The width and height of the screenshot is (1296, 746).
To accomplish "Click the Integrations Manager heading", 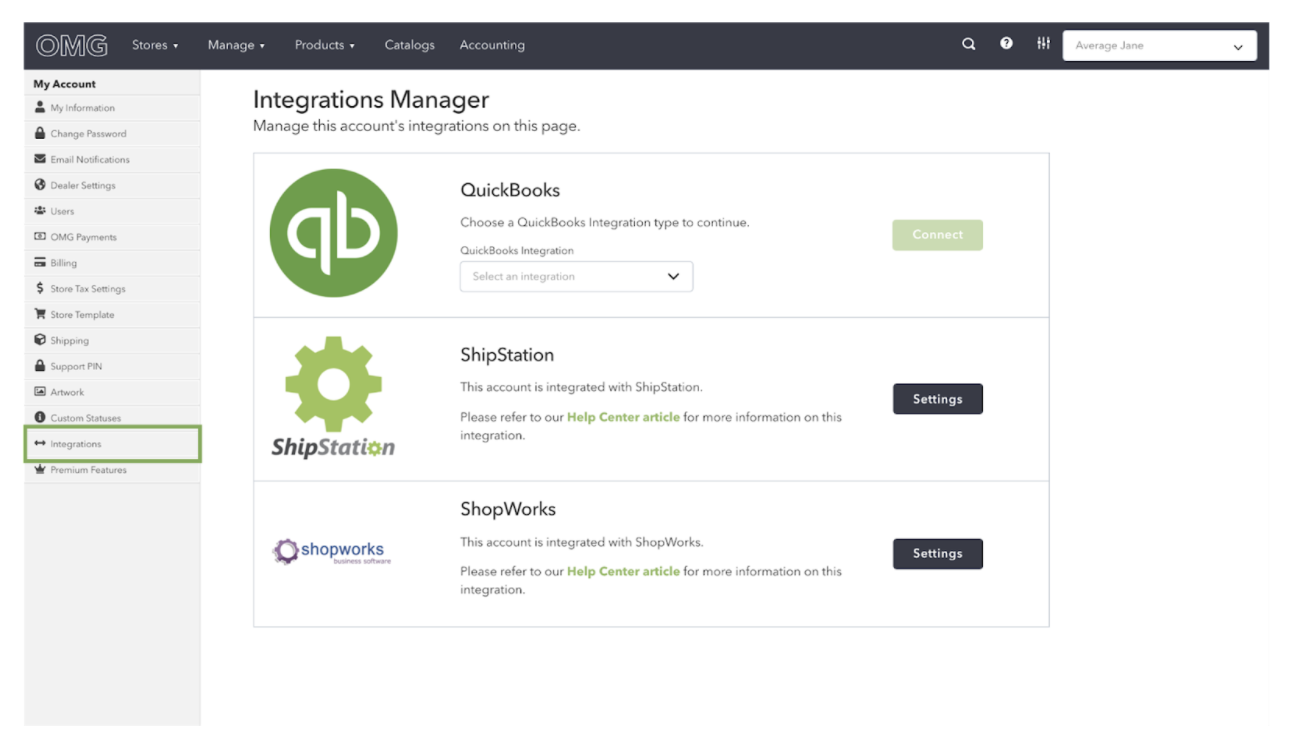I will click(x=371, y=100).
